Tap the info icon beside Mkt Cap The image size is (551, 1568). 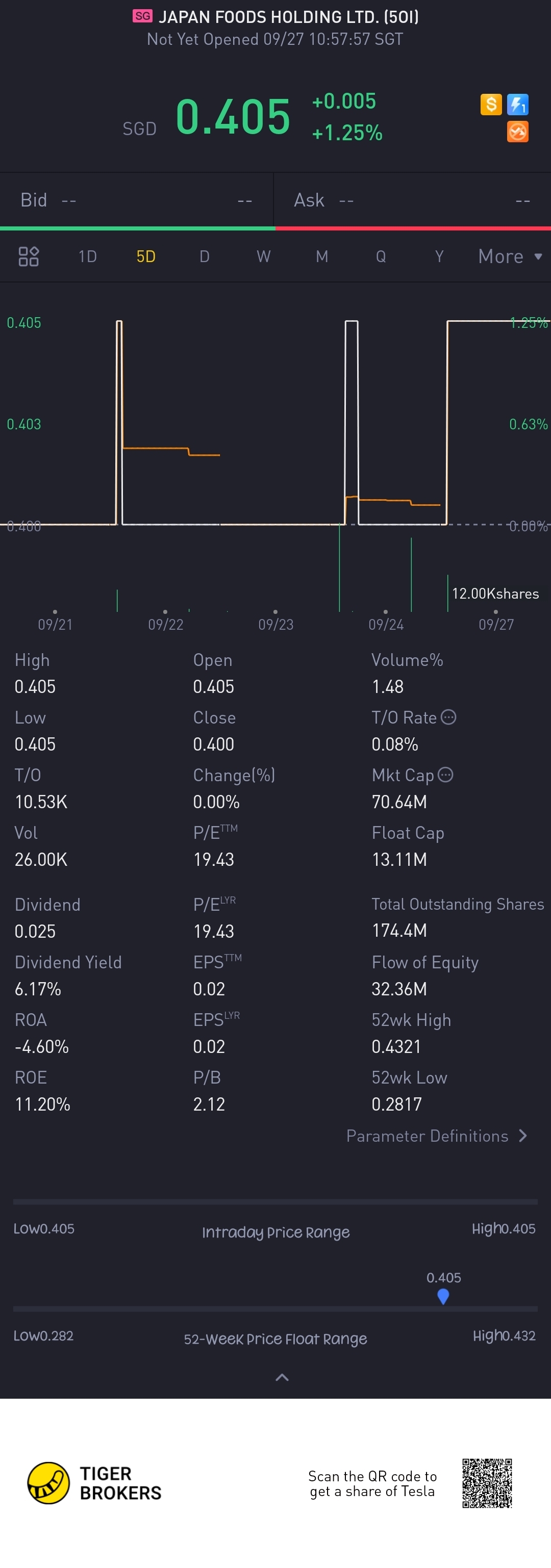(446, 774)
